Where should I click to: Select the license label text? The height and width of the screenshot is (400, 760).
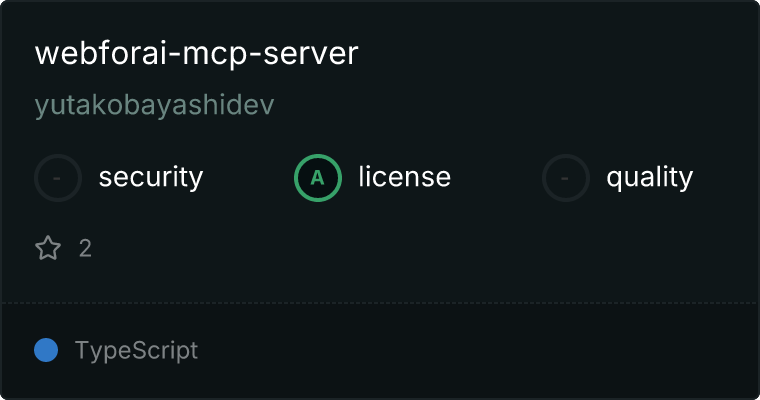click(404, 176)
